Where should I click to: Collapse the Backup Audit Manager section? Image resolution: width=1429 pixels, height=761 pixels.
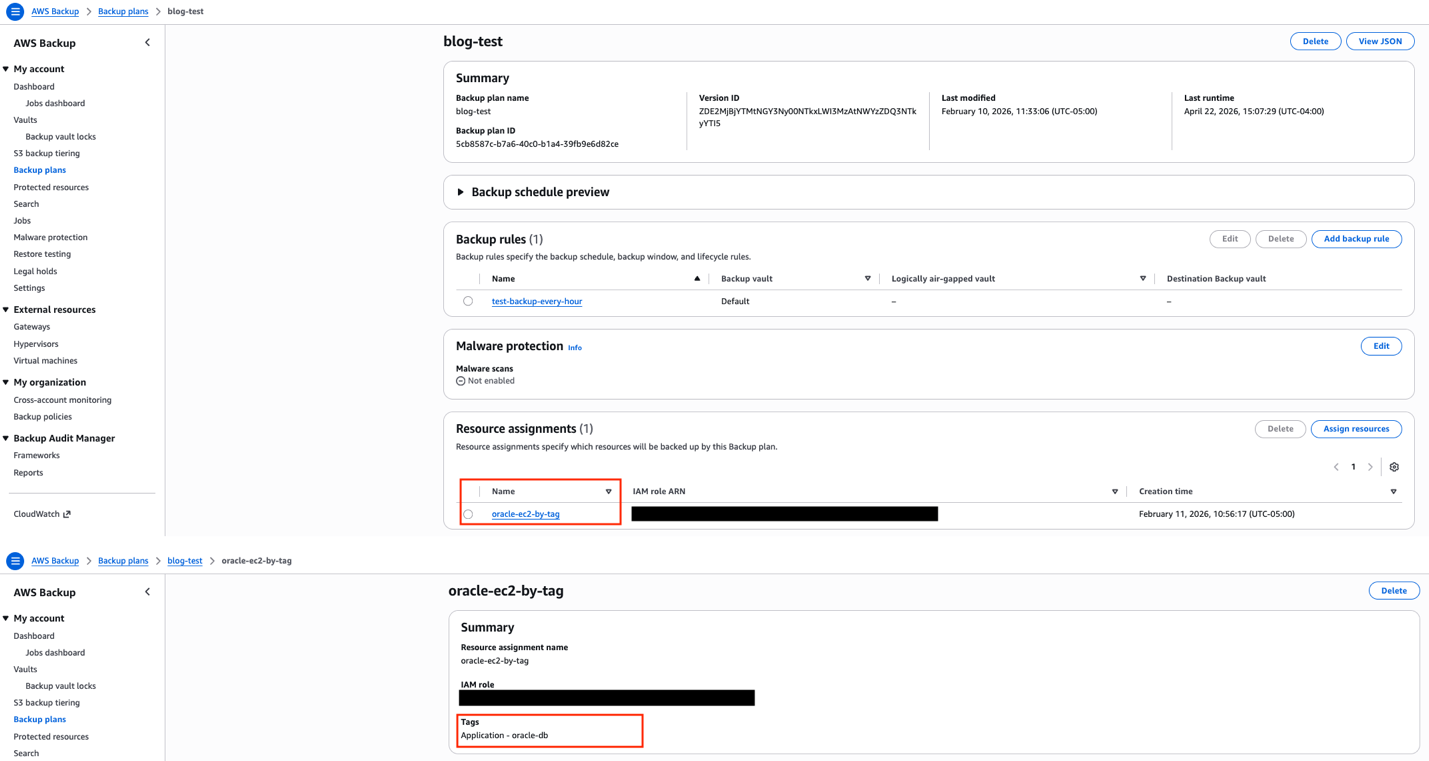tap(6, 438)
